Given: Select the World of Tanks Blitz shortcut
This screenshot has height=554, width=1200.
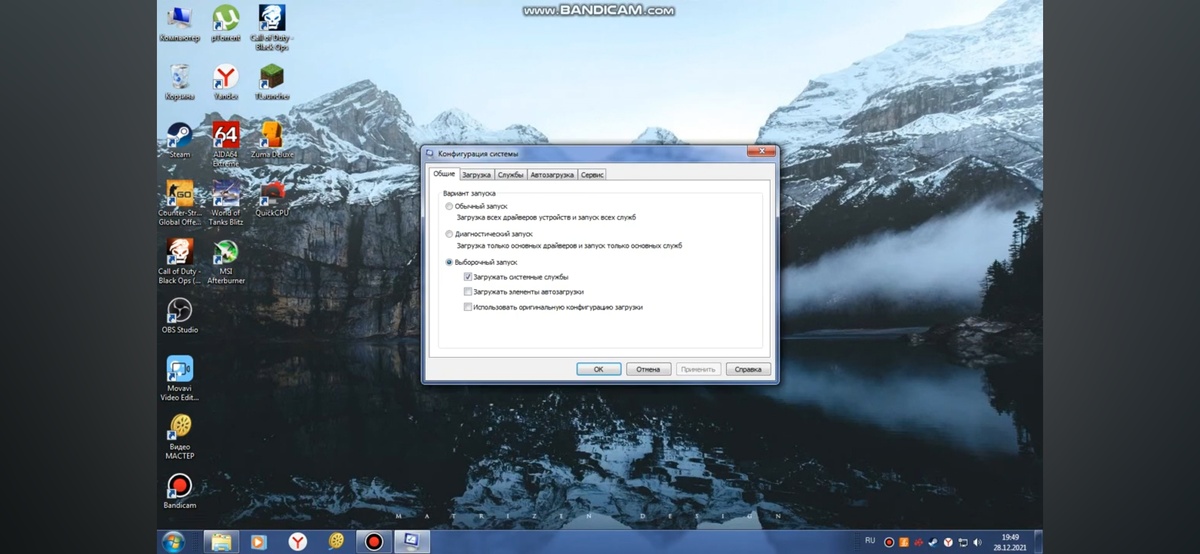Looking at the screenshot, I should (x=226, y=204).
